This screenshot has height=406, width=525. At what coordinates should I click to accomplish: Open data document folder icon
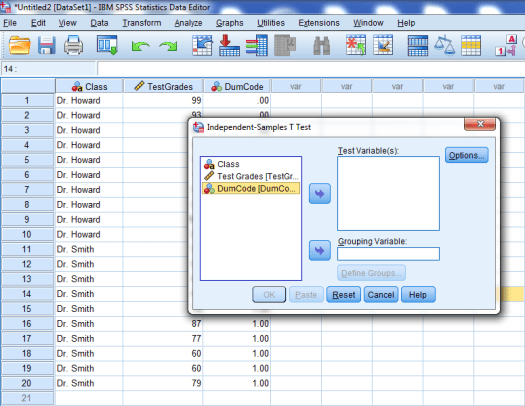click(19, 46)
